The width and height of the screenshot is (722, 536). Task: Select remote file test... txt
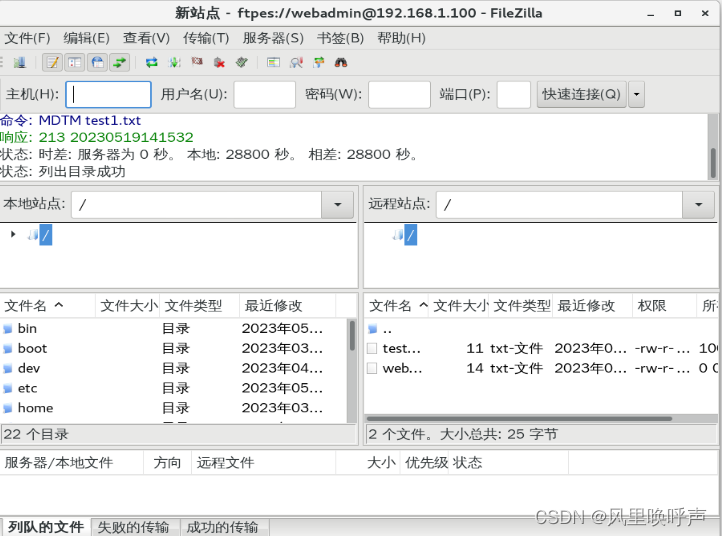542,348
